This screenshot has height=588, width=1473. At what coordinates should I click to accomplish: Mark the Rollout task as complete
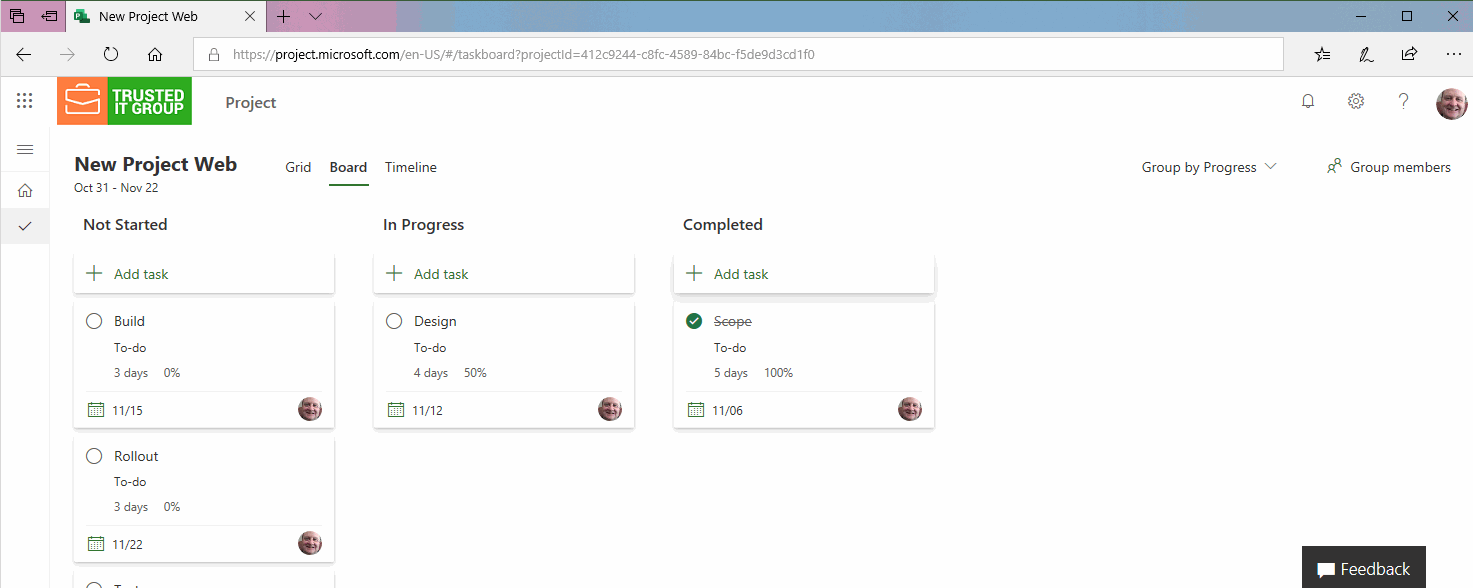coord(93,456)
